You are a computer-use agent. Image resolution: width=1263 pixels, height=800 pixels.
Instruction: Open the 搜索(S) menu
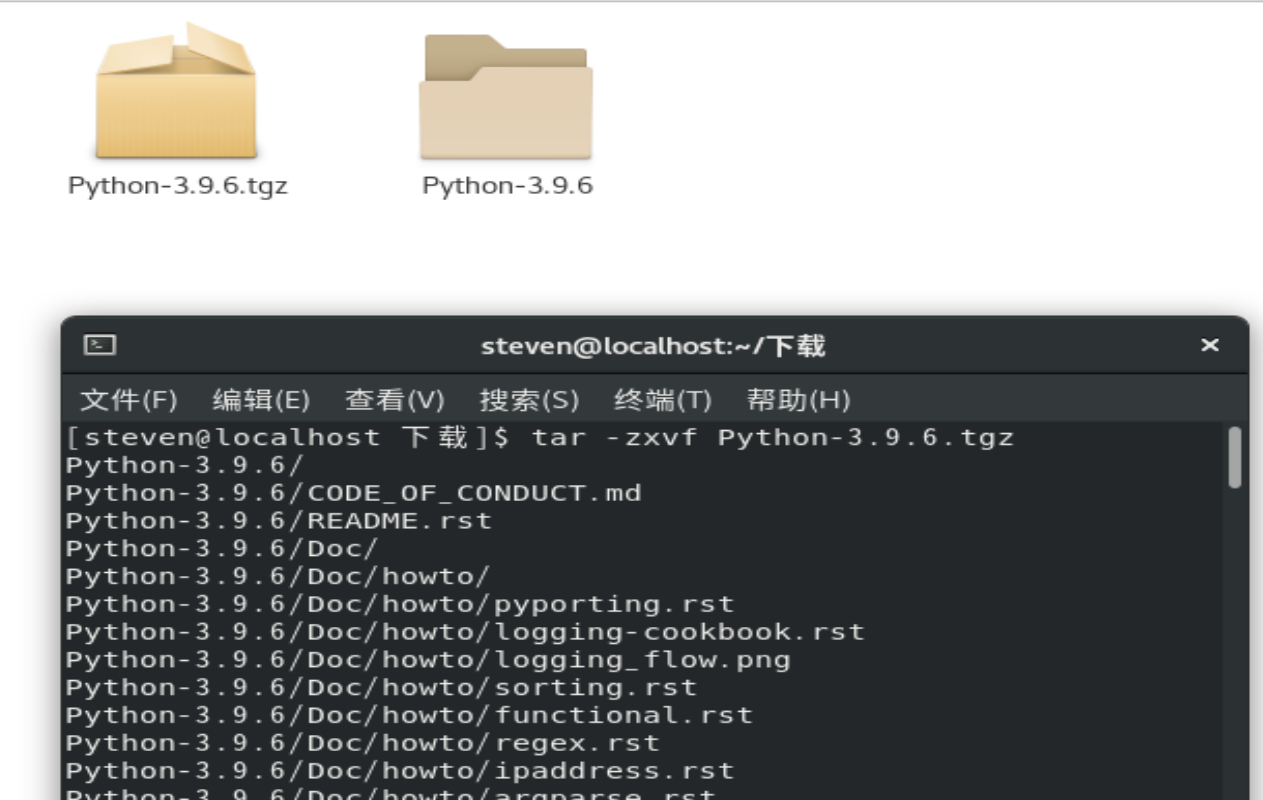click(529, 401)
